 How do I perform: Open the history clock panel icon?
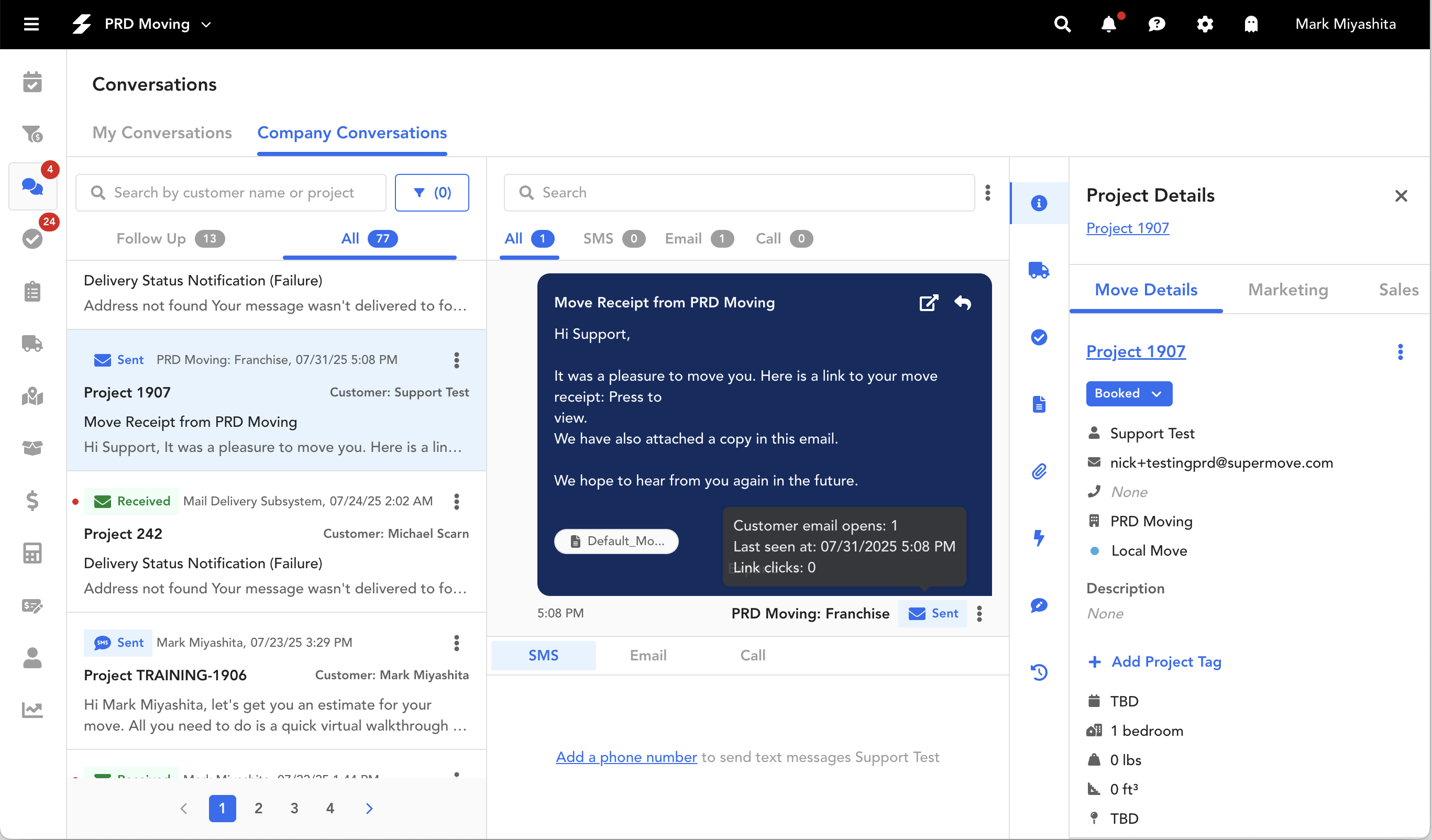1039,672
